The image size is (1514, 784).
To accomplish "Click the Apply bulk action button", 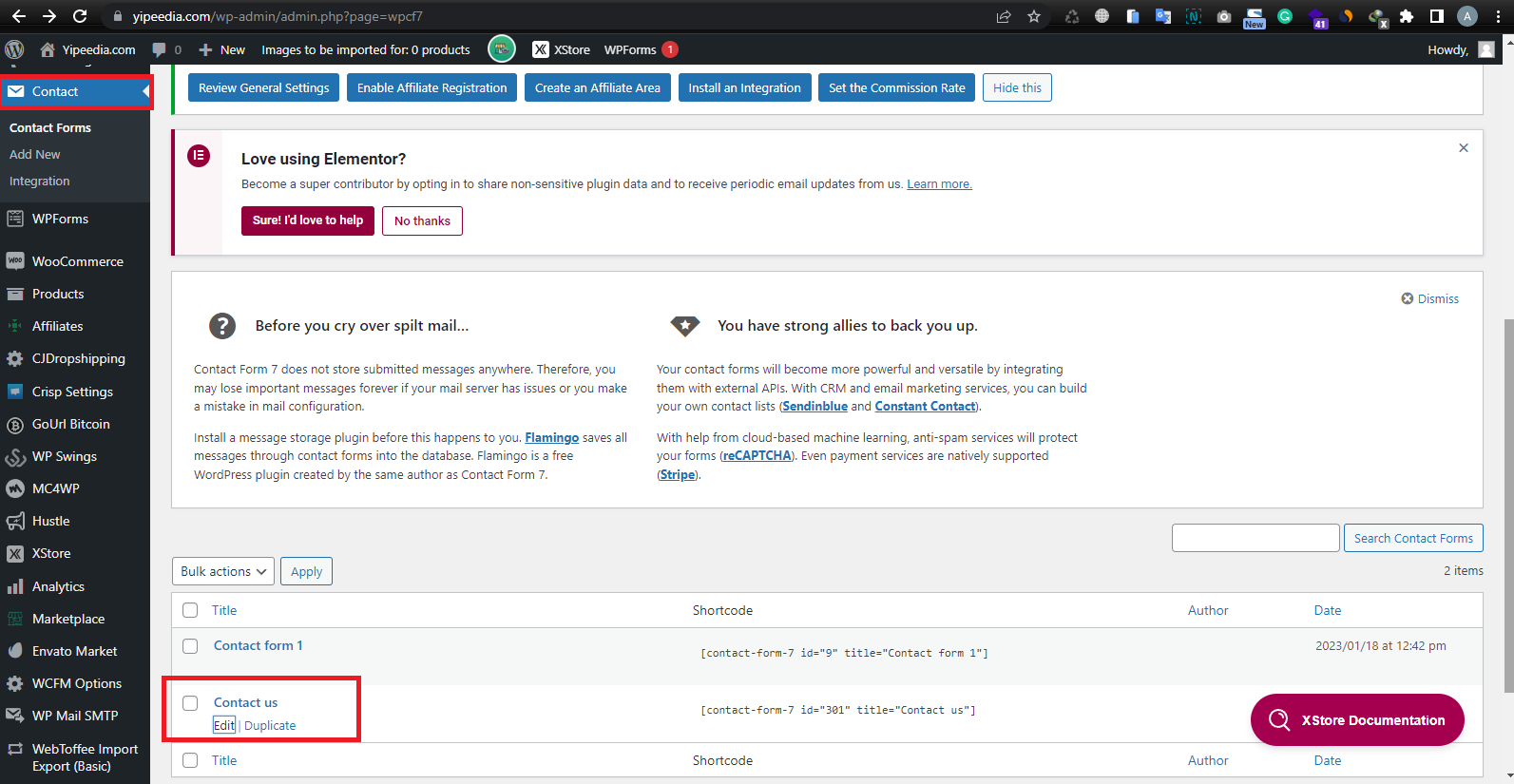I will [x=306, y=571].
